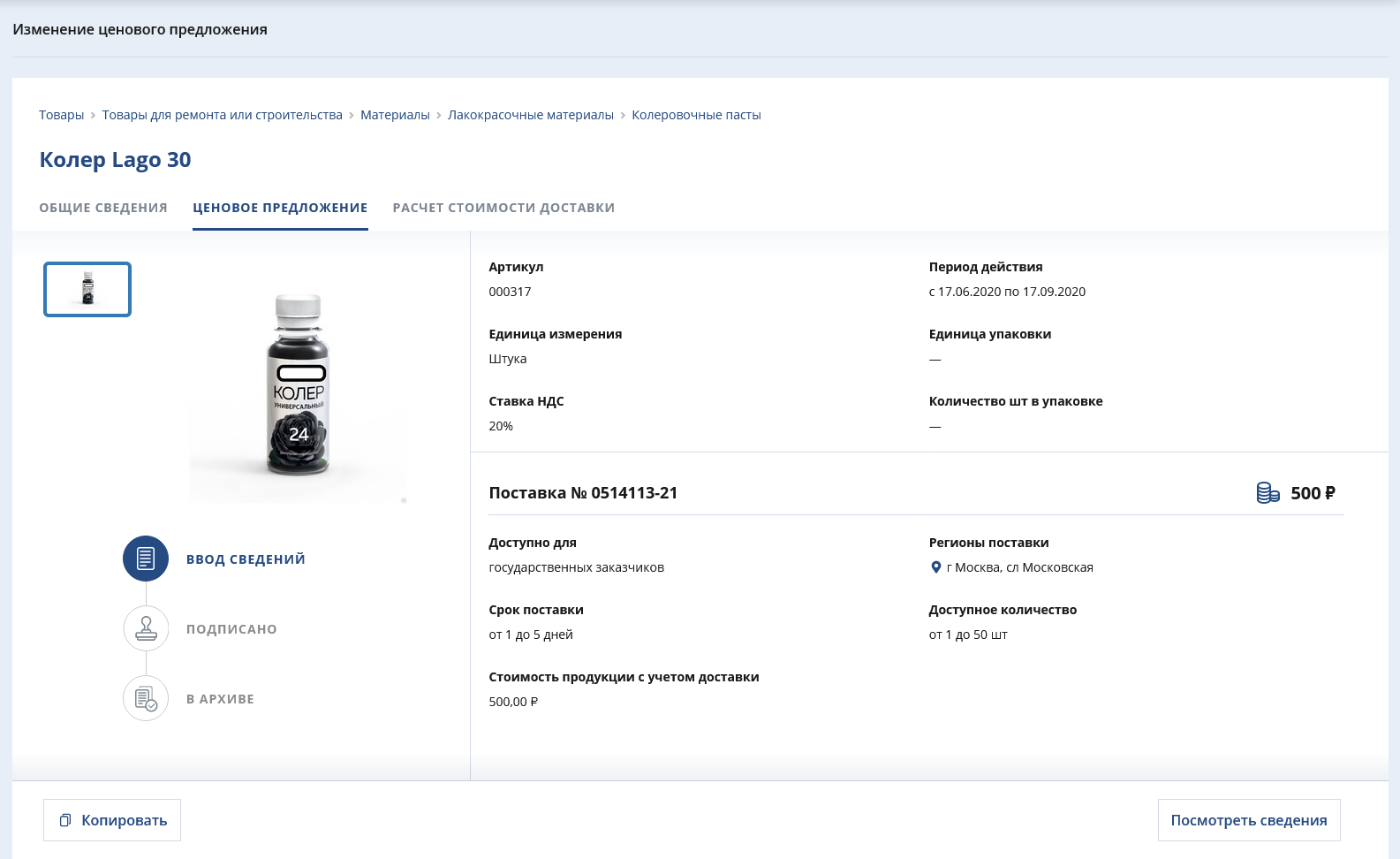Click the '500 ₽' price amount

1313,493
